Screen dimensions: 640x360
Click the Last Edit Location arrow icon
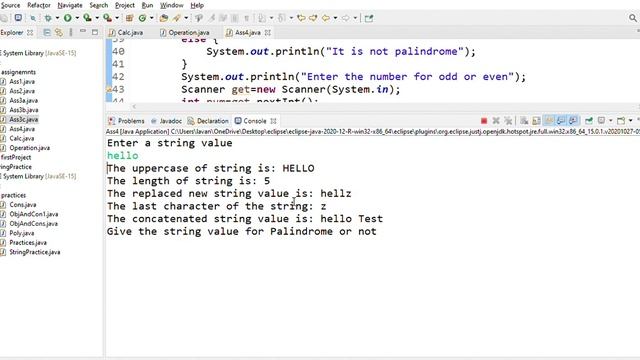point(301,18)
